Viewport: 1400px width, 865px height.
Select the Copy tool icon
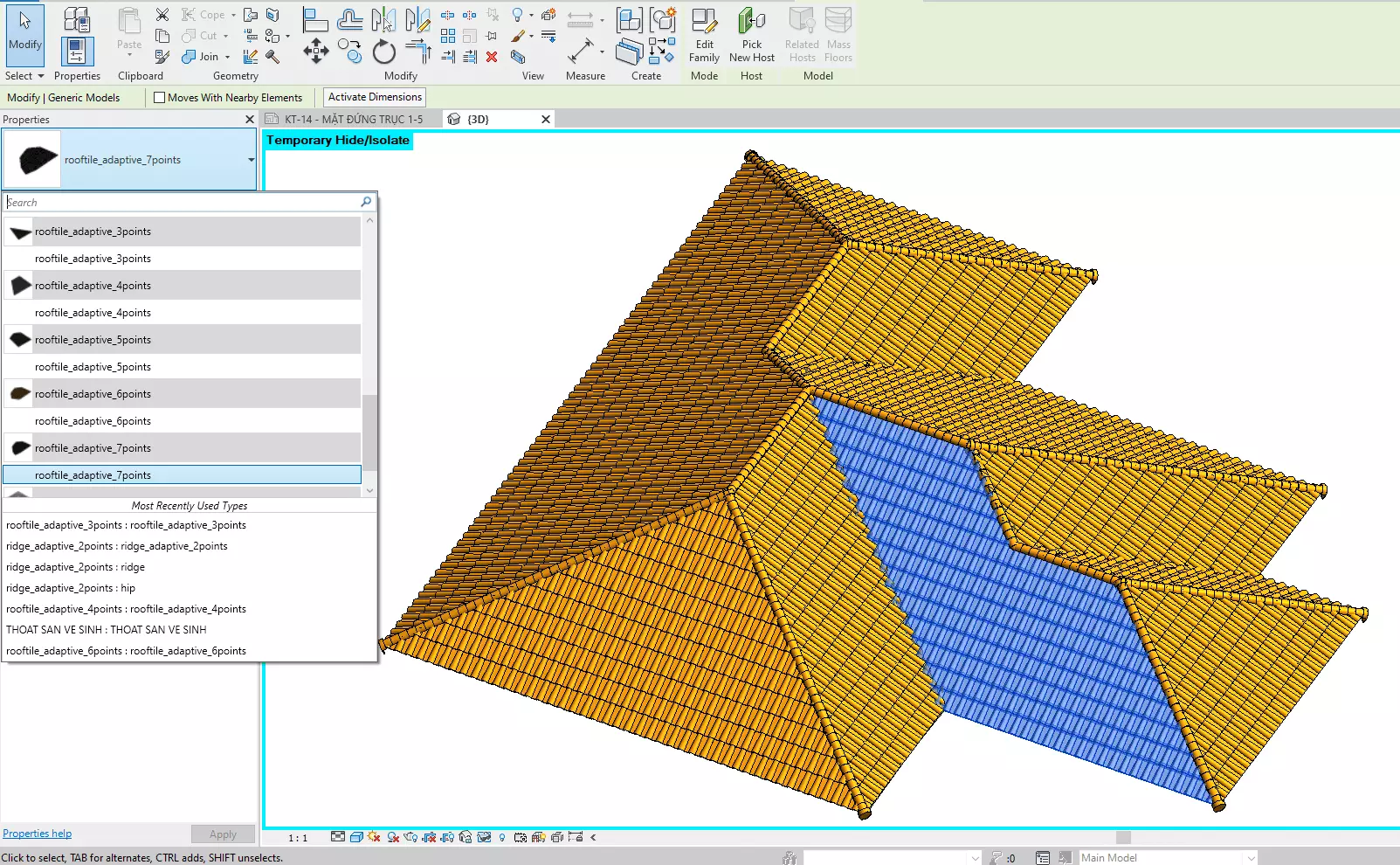point(349,52)
